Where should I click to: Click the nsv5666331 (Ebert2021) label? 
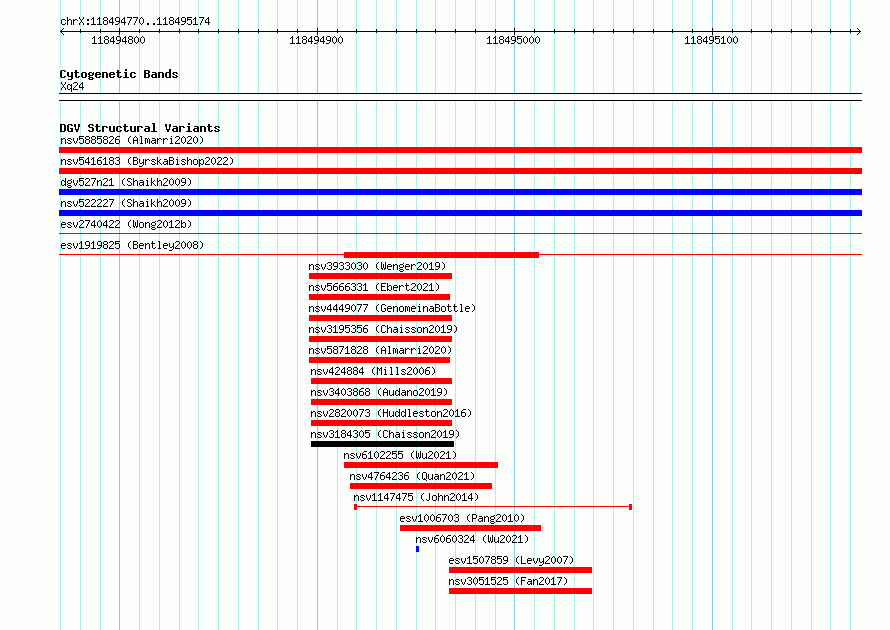coord(374,287)
